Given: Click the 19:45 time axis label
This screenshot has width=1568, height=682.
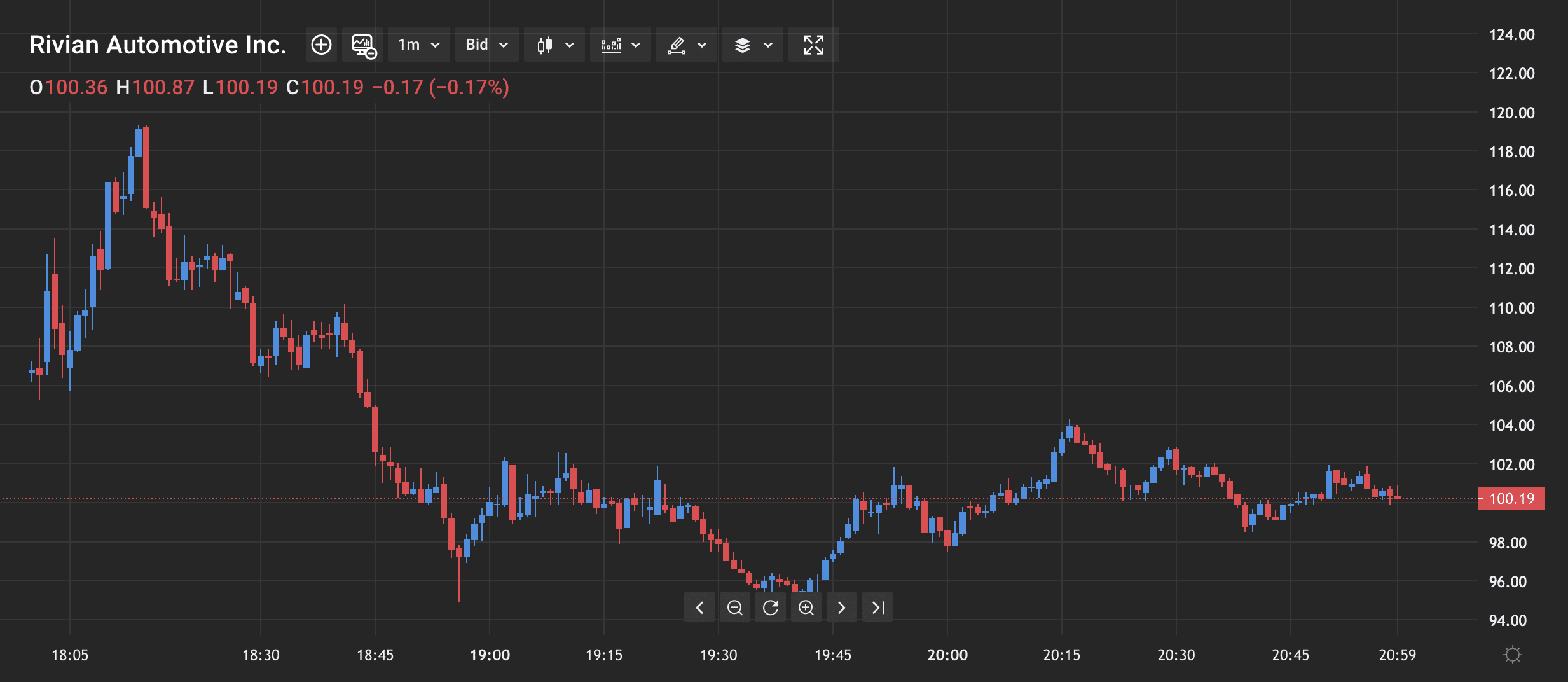Looking at the screenshot, I should pos(833,655).
